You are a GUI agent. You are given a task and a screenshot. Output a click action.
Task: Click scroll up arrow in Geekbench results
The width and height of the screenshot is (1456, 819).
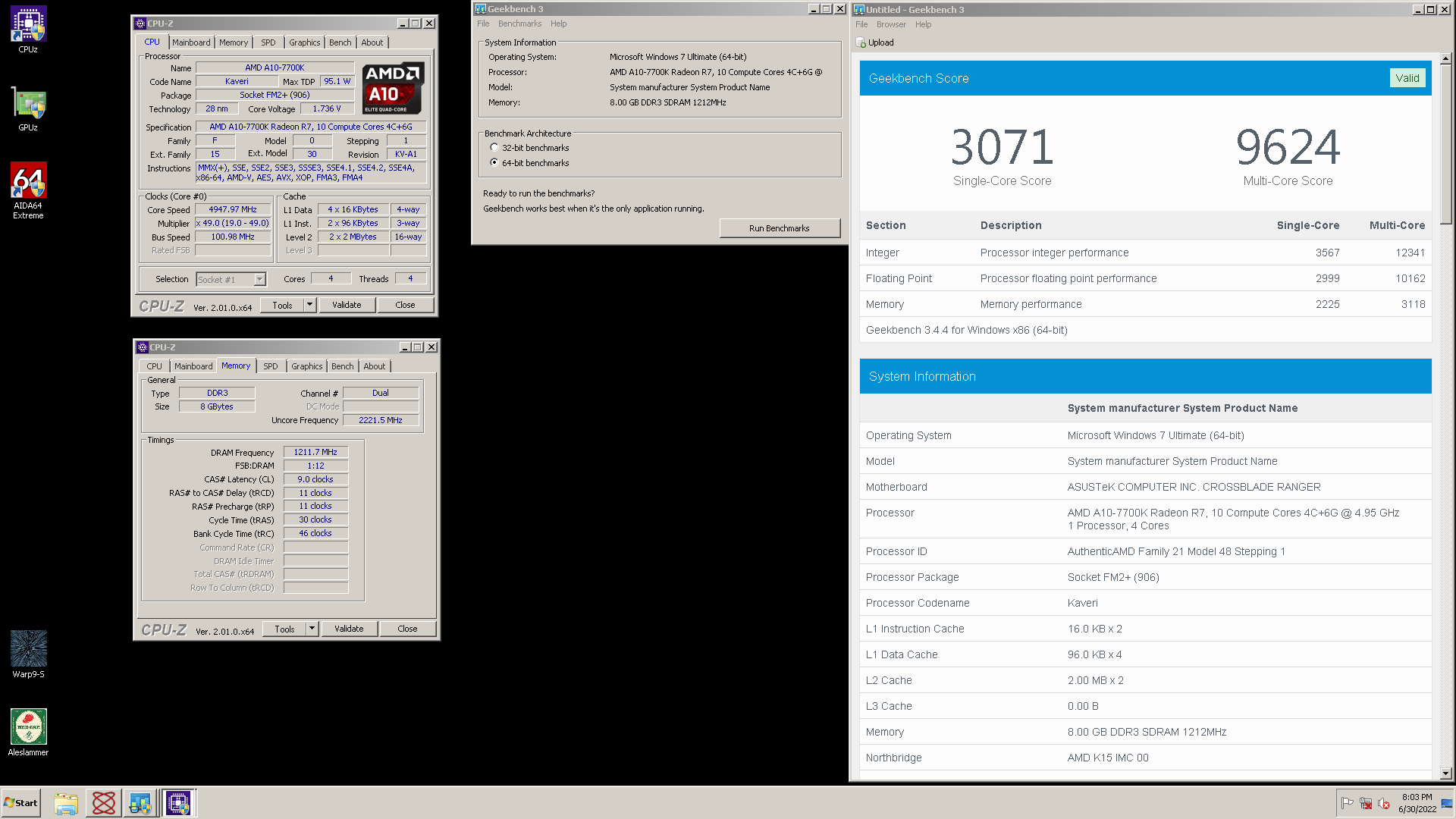click(x=1445, y=58)
